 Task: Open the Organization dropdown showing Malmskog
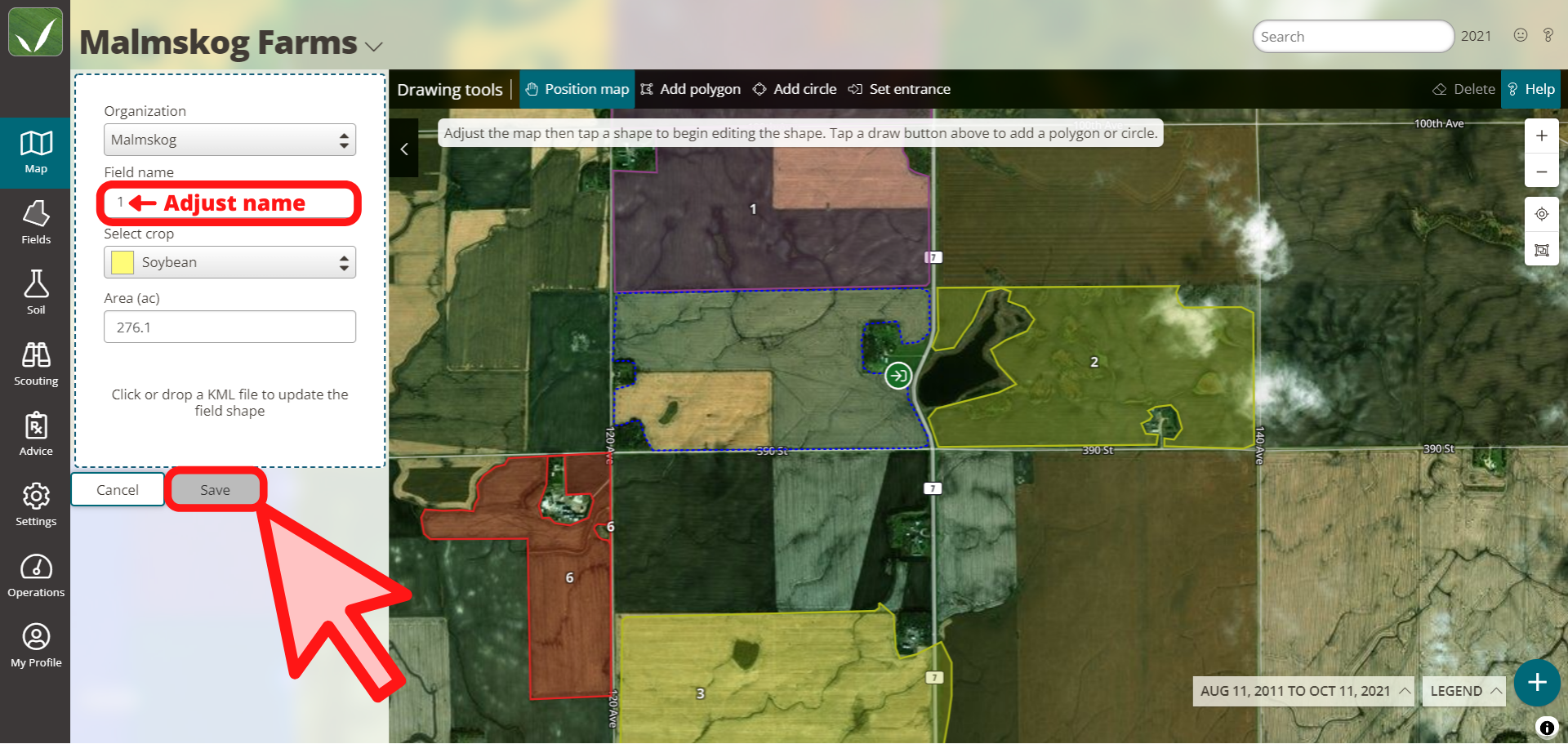(229, 140)
